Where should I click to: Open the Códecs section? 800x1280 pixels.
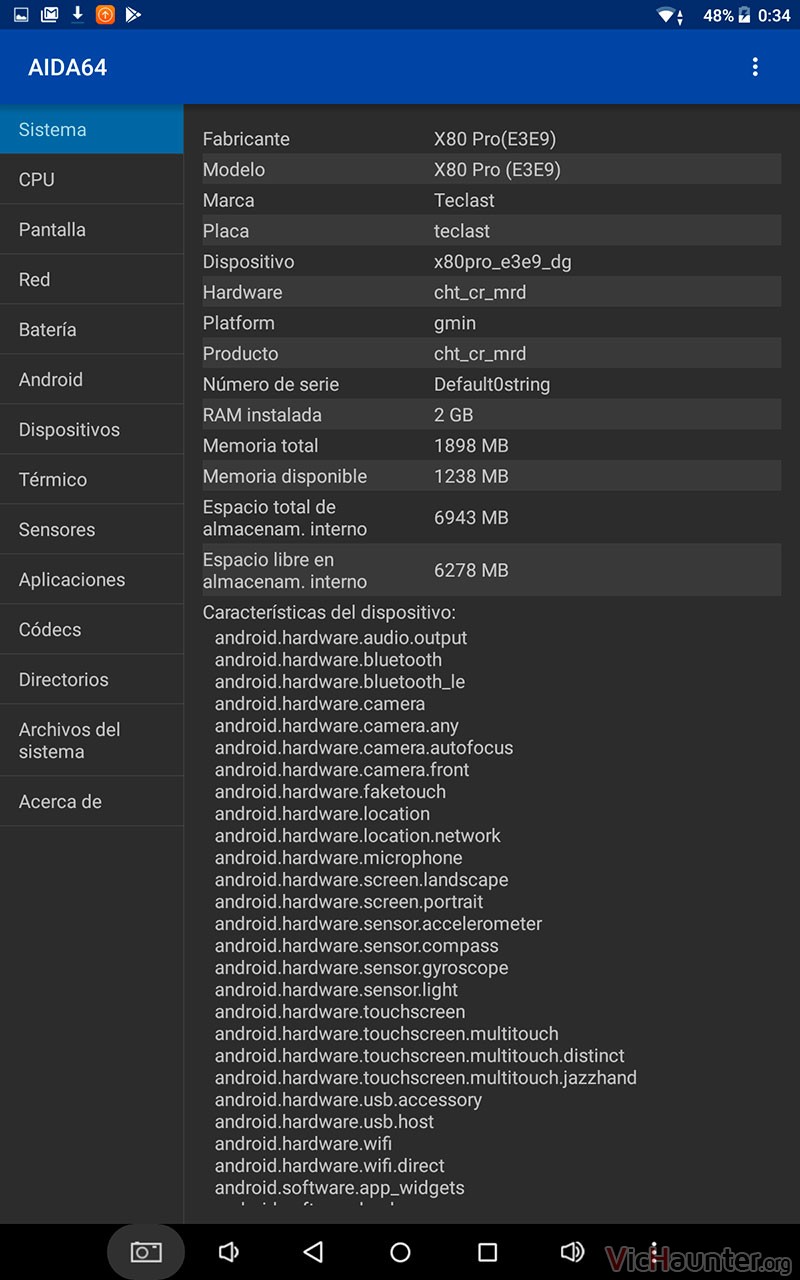92,629
